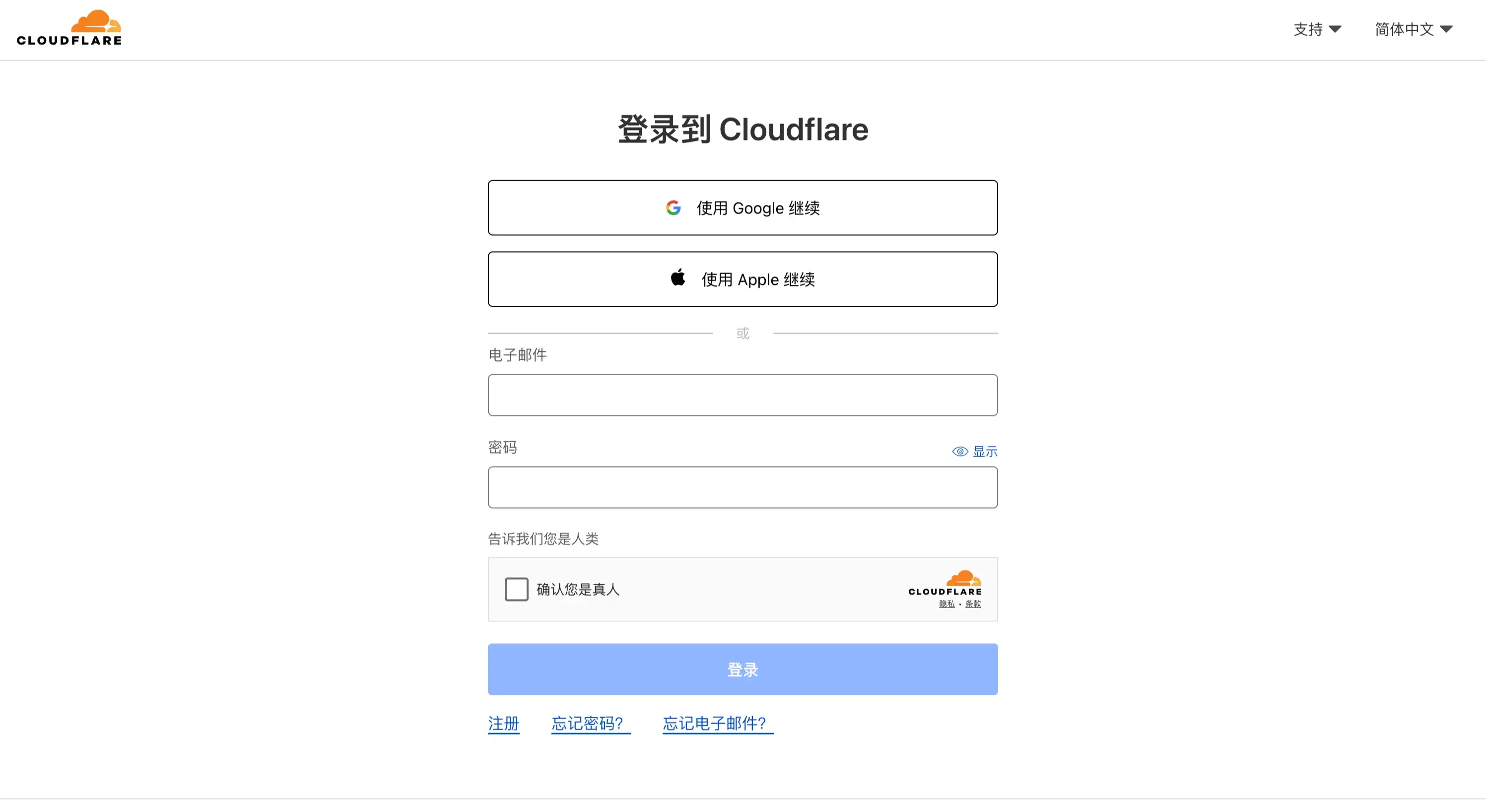This screenshot has height=812, width=1486.
Task: Click the arrow next to 简体中文
Action: 1446,29
